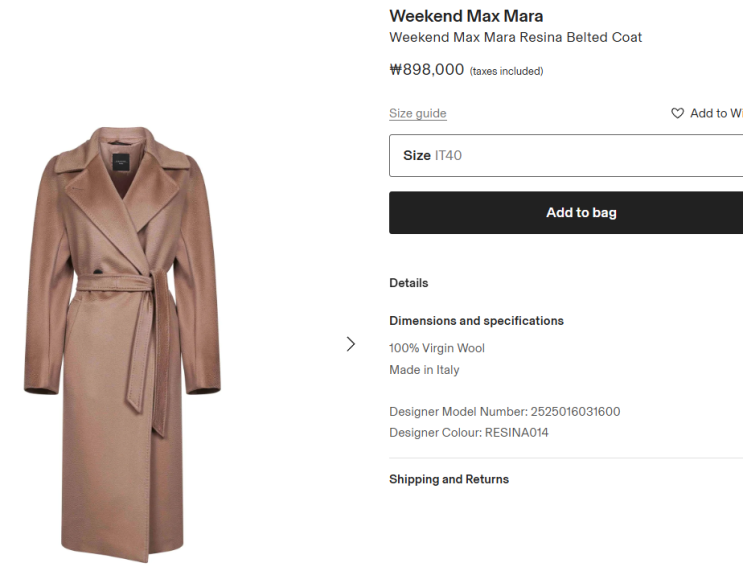Collapse Dimensions and specifications section
743x571 pixels.
click(476, 321)
